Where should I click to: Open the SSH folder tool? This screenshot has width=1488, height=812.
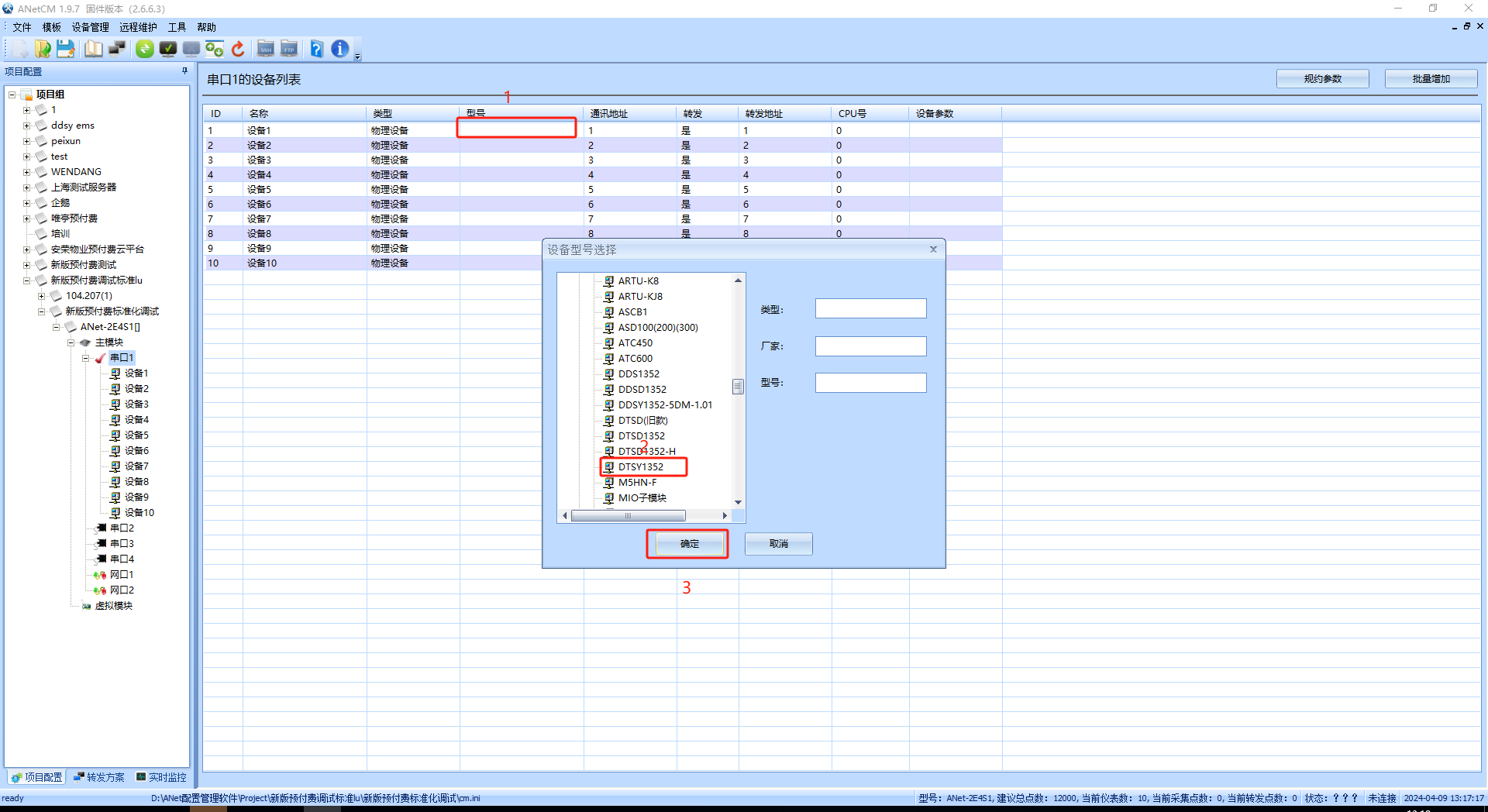click(266, 49)
